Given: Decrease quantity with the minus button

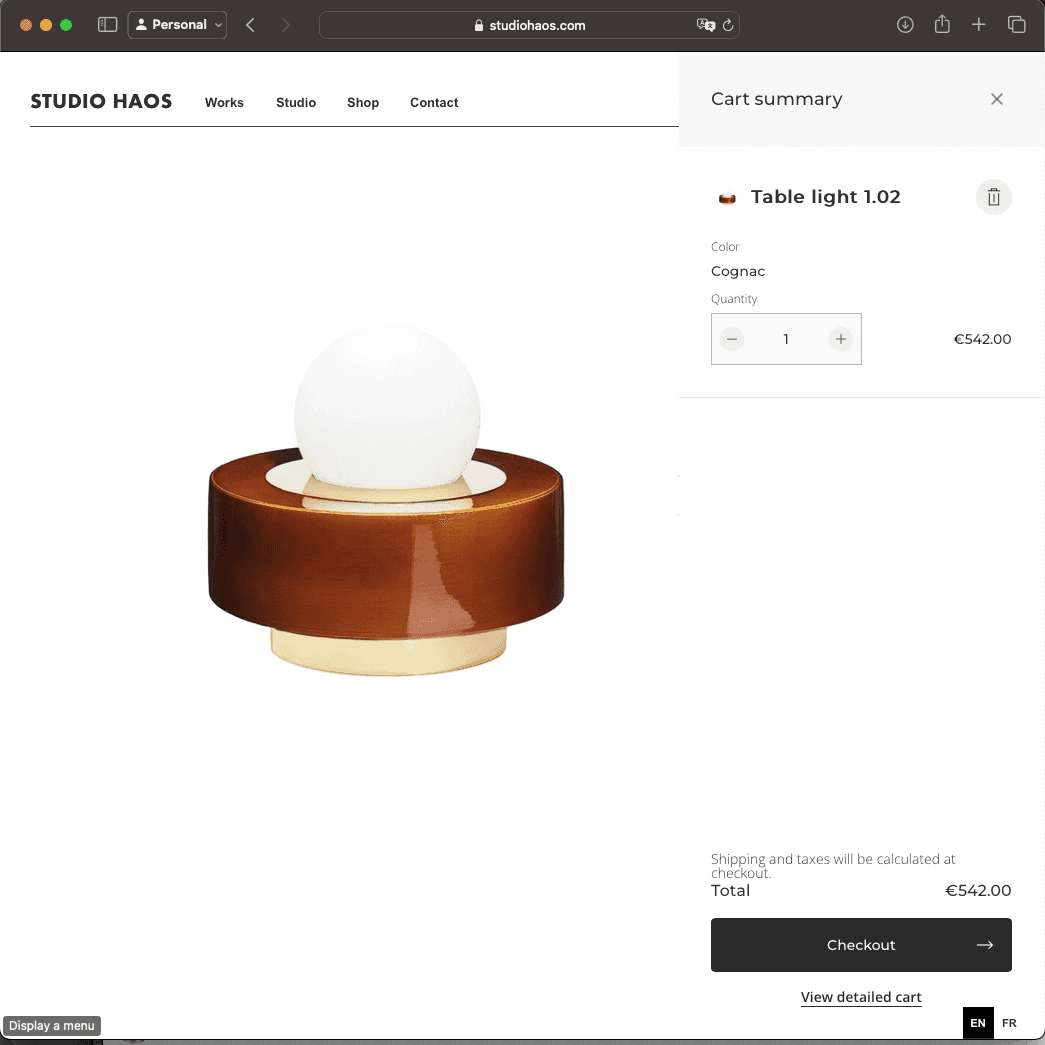Looking at the screenshot, I should (732, 339).
